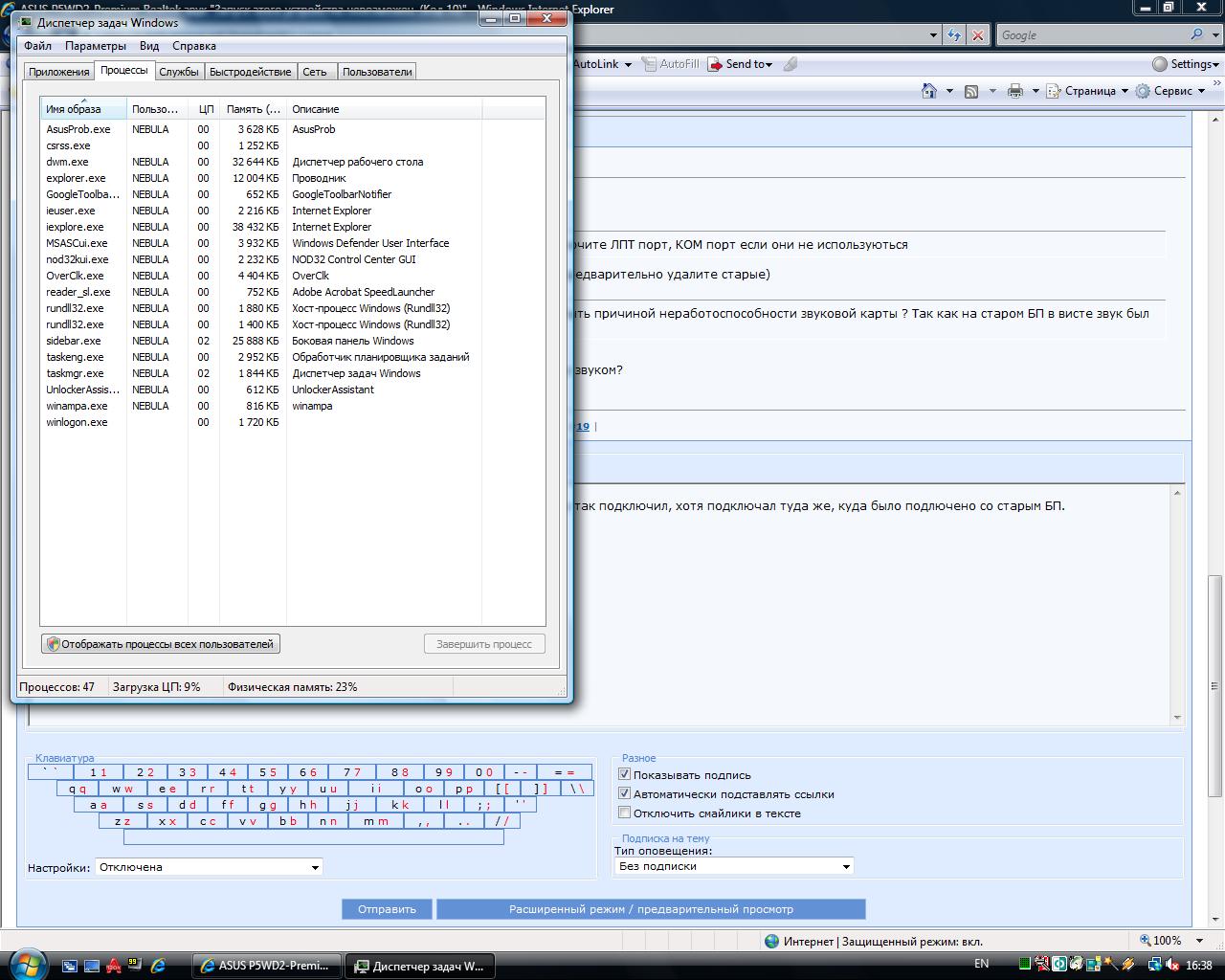Open the Справка menu
Image resolution: width=1225 pixels, height=980 pixels.
pyautogui.click(x=194, y=46)
